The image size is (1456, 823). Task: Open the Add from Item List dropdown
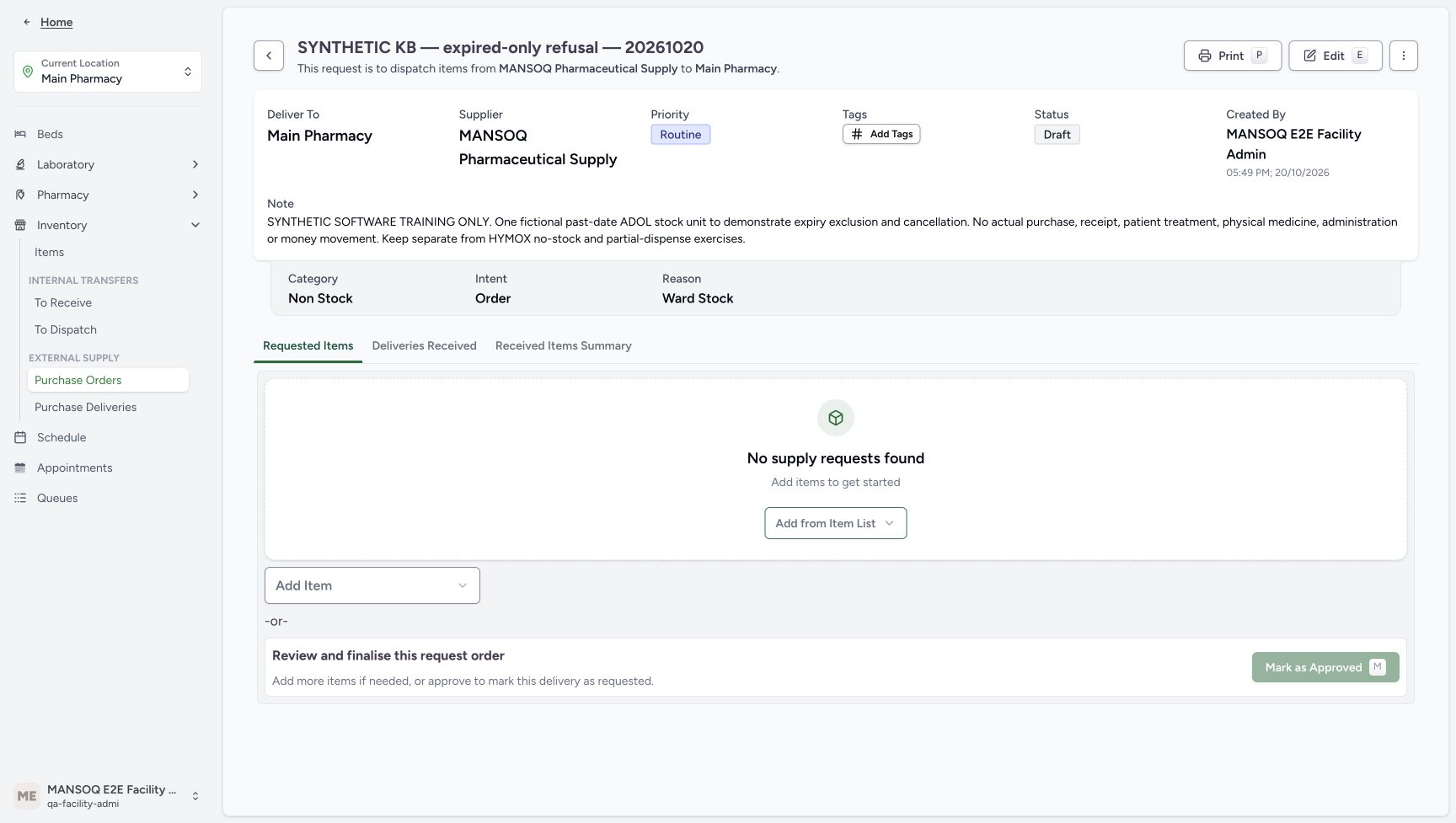pos(836,523)
